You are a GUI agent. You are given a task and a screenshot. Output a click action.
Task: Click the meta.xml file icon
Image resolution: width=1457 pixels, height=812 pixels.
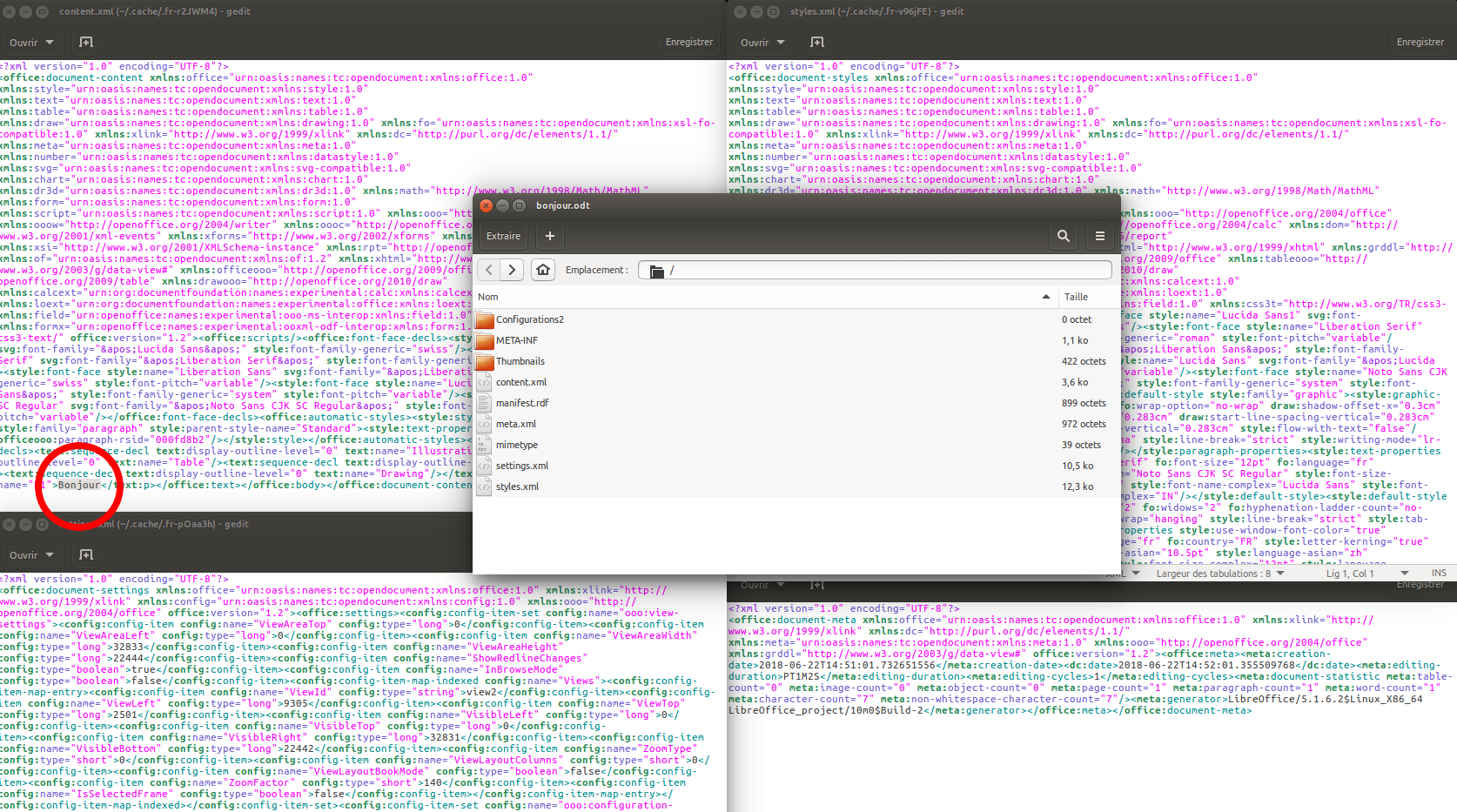pyautogui.click(x=485, y=424)
